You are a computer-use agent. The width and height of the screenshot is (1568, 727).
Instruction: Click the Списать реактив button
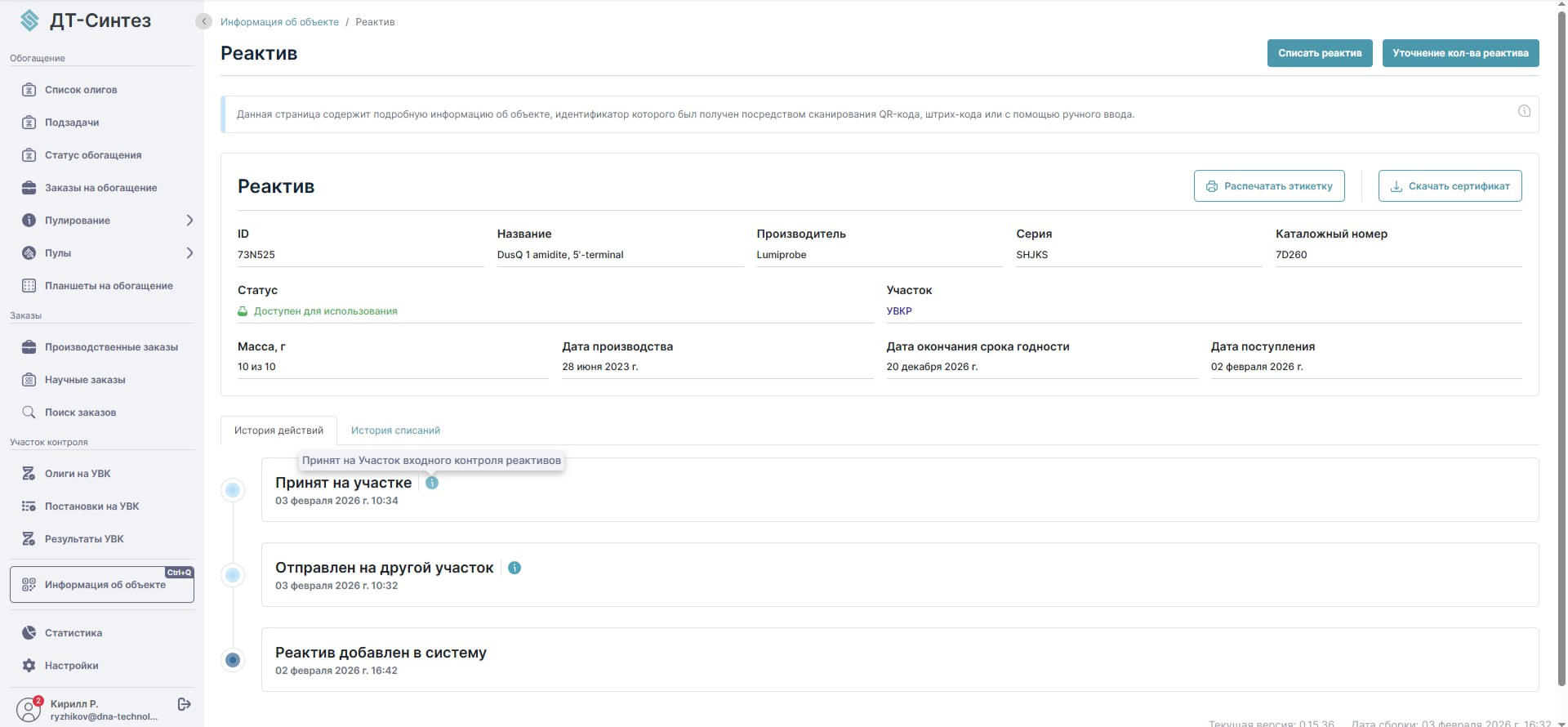(x=1320, y=53)
